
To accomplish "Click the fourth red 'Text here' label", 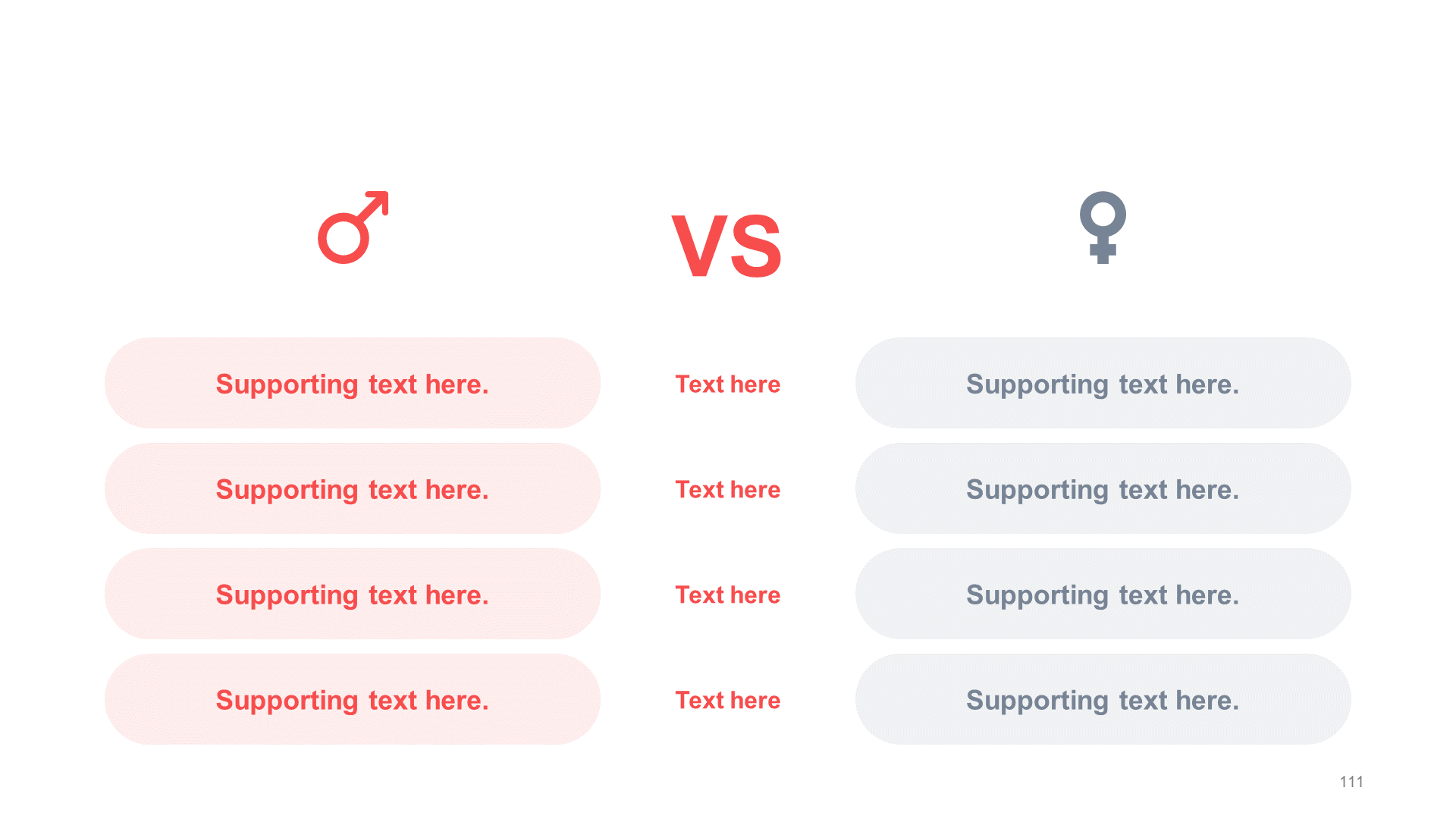I will 728,701.
